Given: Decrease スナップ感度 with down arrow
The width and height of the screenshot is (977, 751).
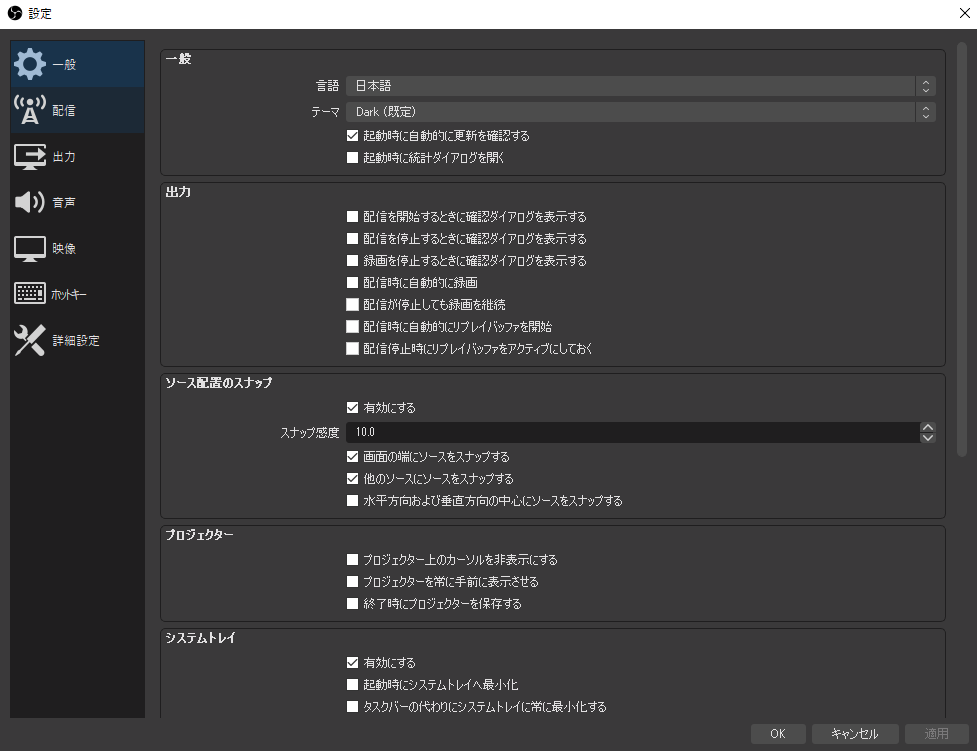Looking at the screenshot, I should click(x=927, y=437).
